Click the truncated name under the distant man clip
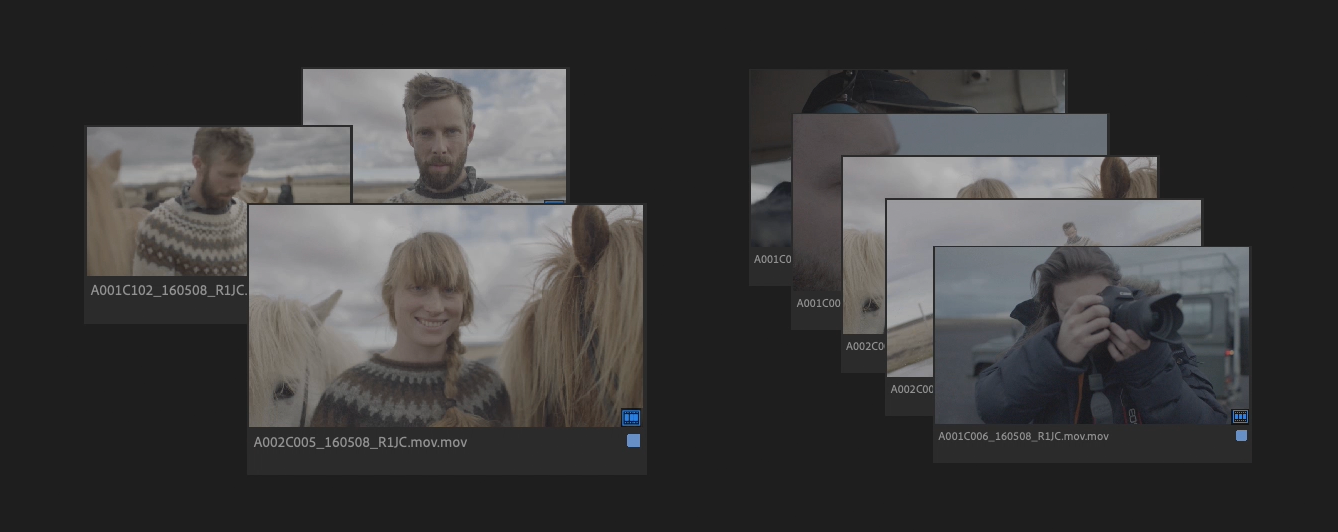 911,389
